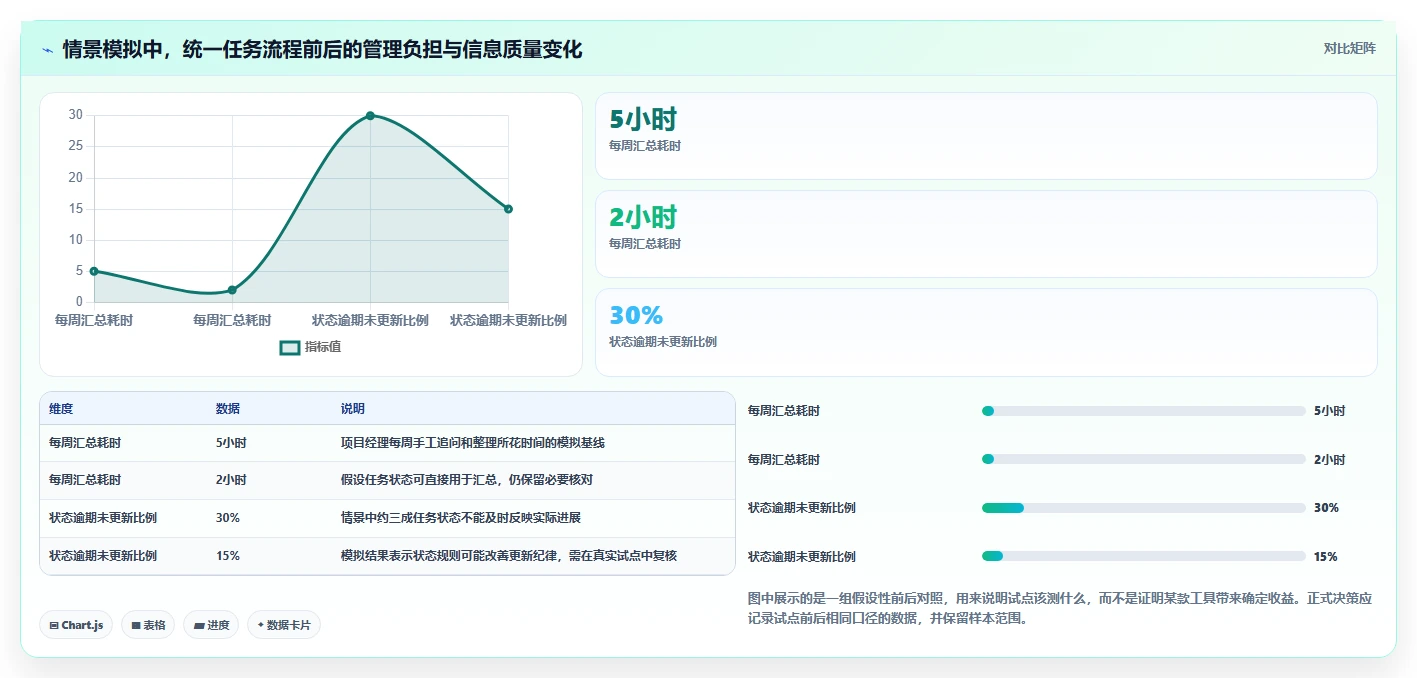Toggle the 指标值 legend item under the chart
This screenshot has width=1417, height=678.
coord(311,347)
